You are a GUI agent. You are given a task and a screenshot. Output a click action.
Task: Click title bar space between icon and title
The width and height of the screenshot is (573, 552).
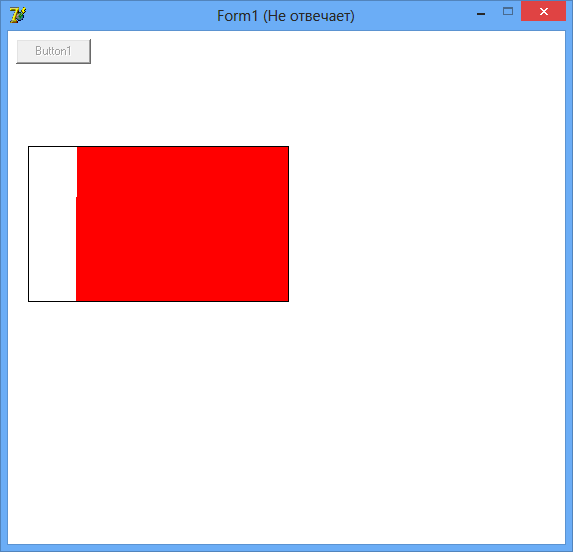[121, 16]
